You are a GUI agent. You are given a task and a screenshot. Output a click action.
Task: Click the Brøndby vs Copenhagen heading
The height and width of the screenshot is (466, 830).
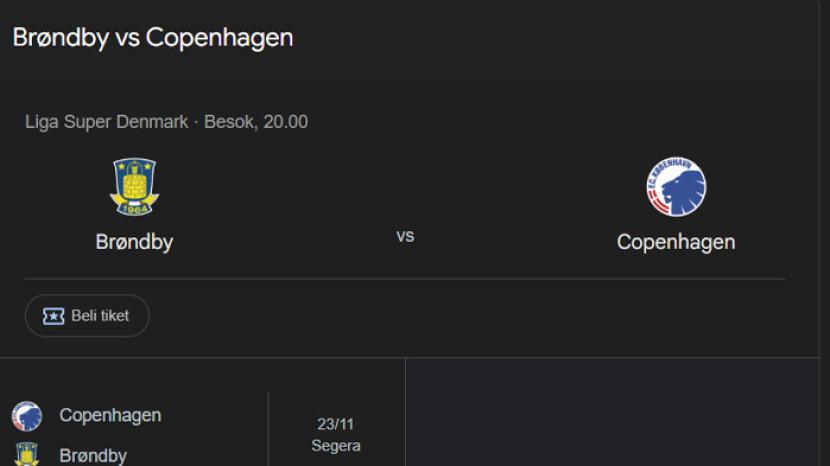click(x=153, y=38)
